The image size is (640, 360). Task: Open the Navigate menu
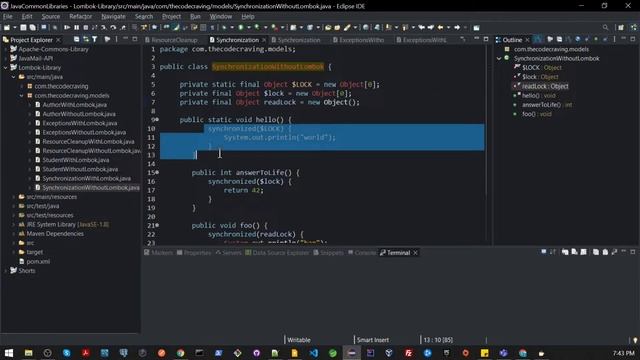113,16
